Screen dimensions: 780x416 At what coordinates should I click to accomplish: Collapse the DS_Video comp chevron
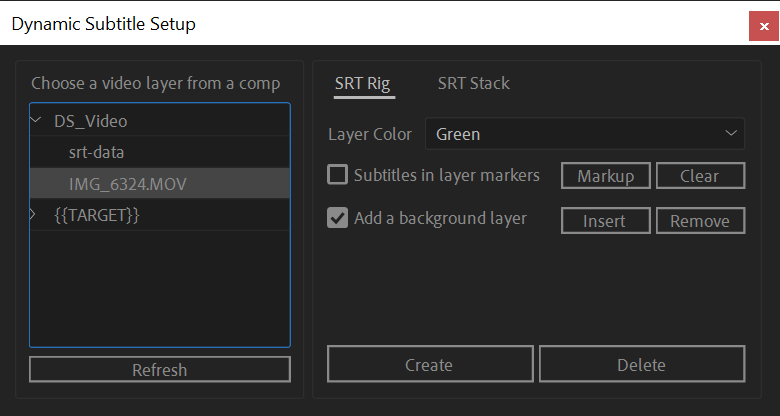click(x=35, y=120)
